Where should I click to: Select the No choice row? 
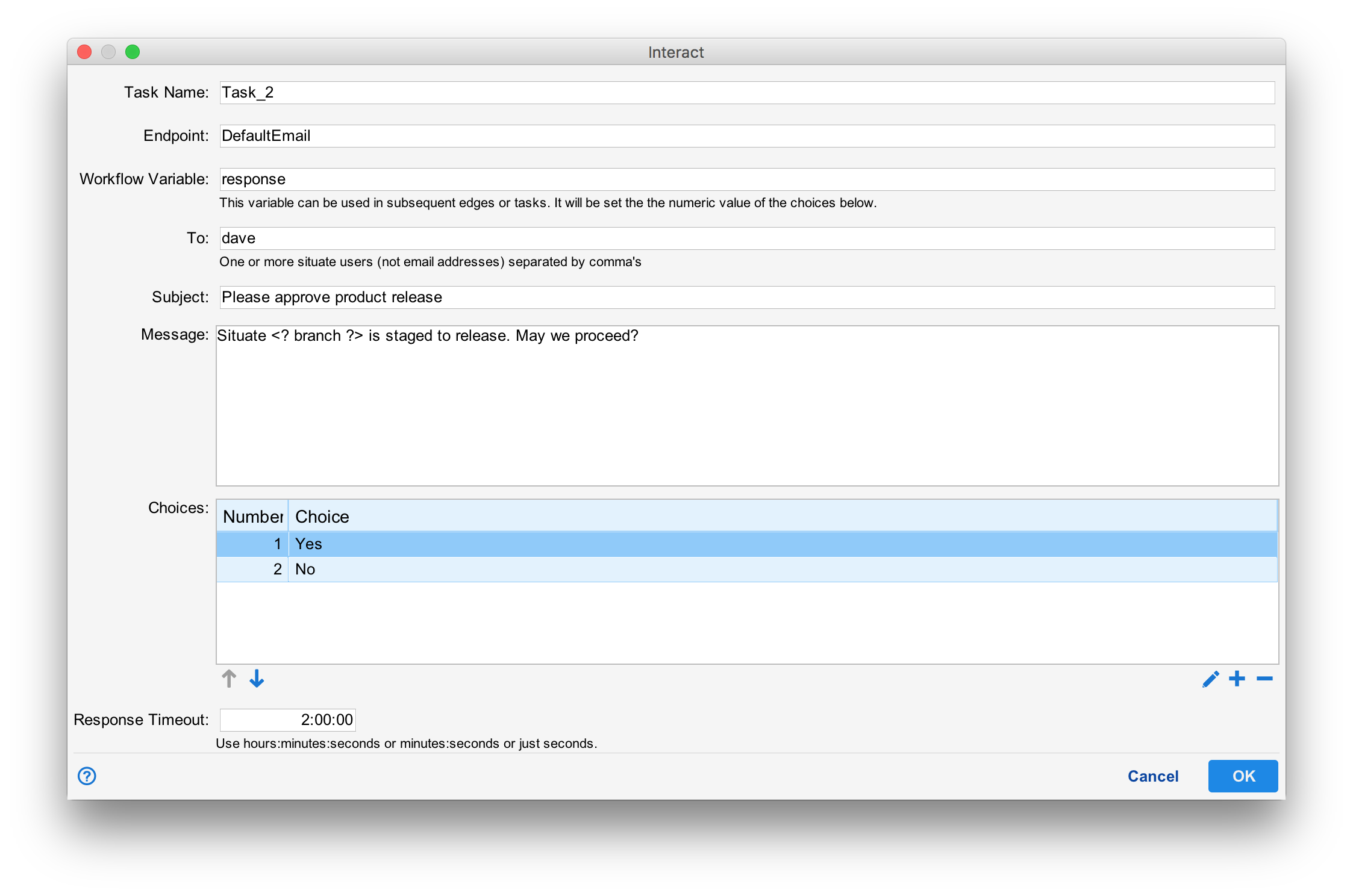pyautogui.click(x=746, y=569)
